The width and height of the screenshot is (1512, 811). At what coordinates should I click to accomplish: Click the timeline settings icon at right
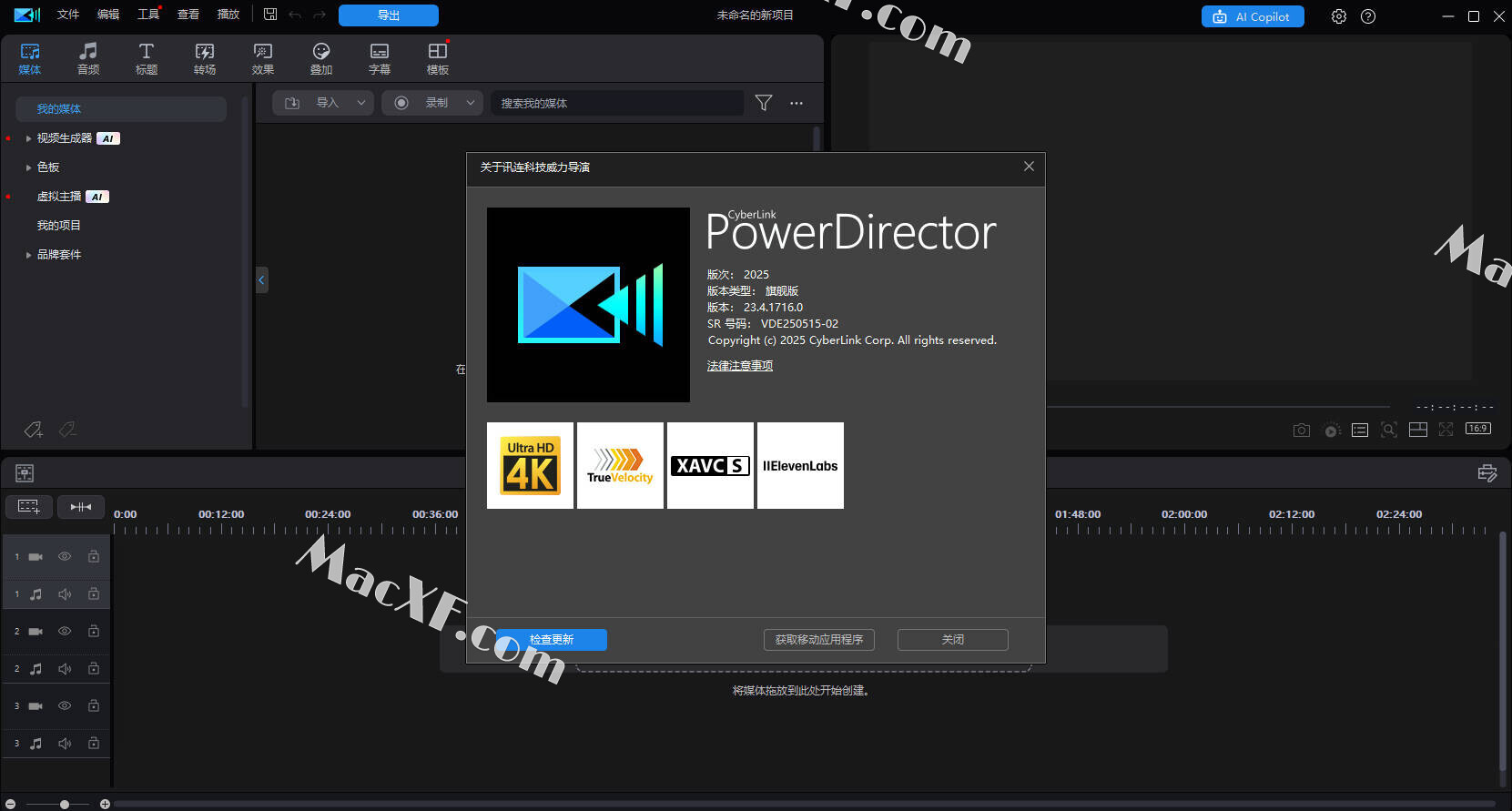point(1487,473)
